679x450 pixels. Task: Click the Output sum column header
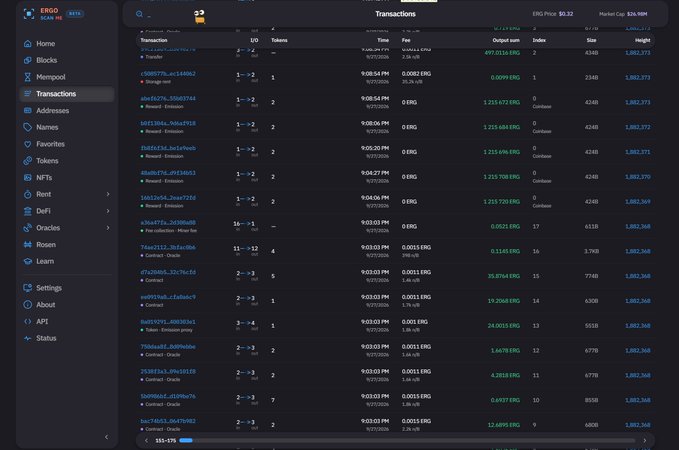click(x=506, y=40)
